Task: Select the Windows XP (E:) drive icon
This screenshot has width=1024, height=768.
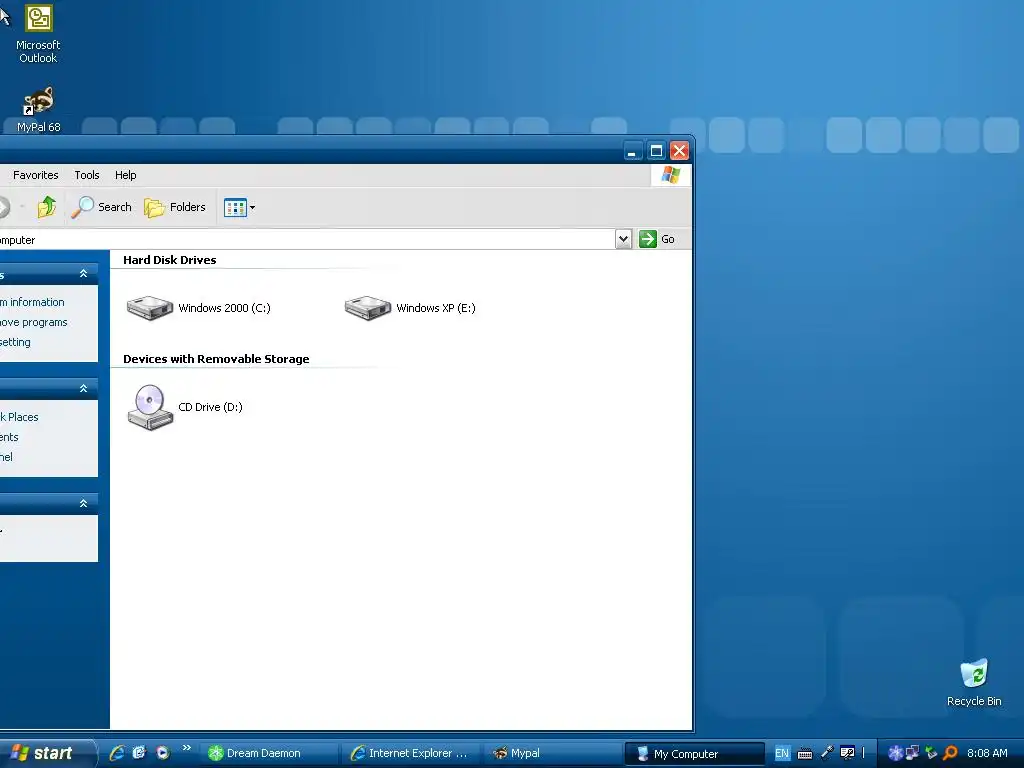Action: (x=368, y=308)
